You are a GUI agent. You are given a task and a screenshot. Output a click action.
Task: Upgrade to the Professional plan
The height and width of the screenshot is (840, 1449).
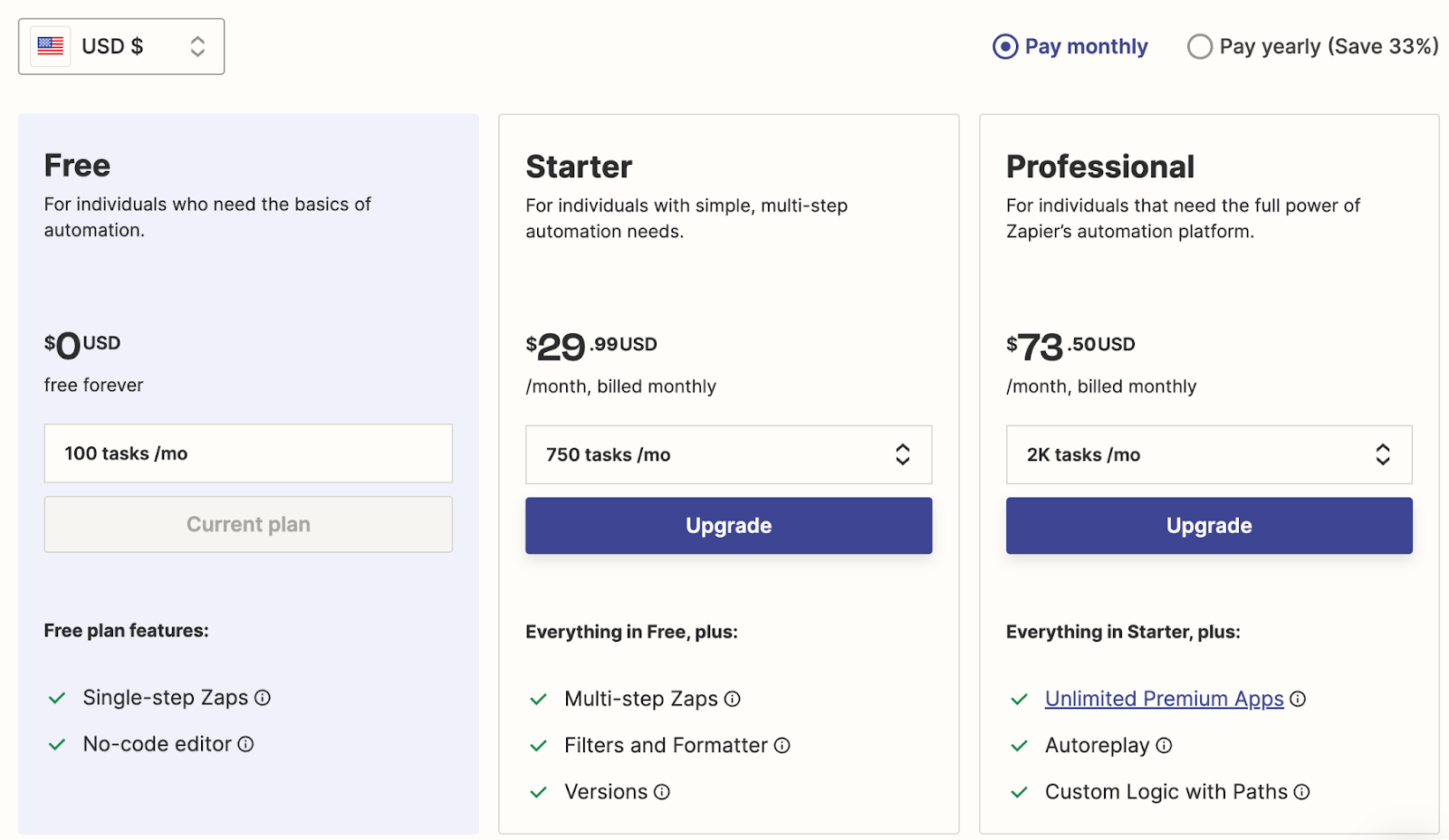[x=1208, y=526]
